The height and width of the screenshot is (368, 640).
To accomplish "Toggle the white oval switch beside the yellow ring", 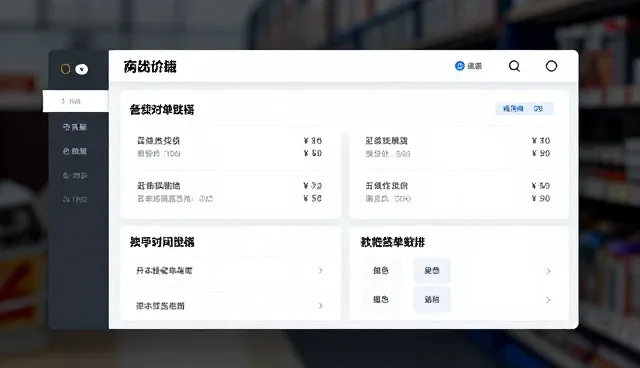I will [x=82, y=69].
